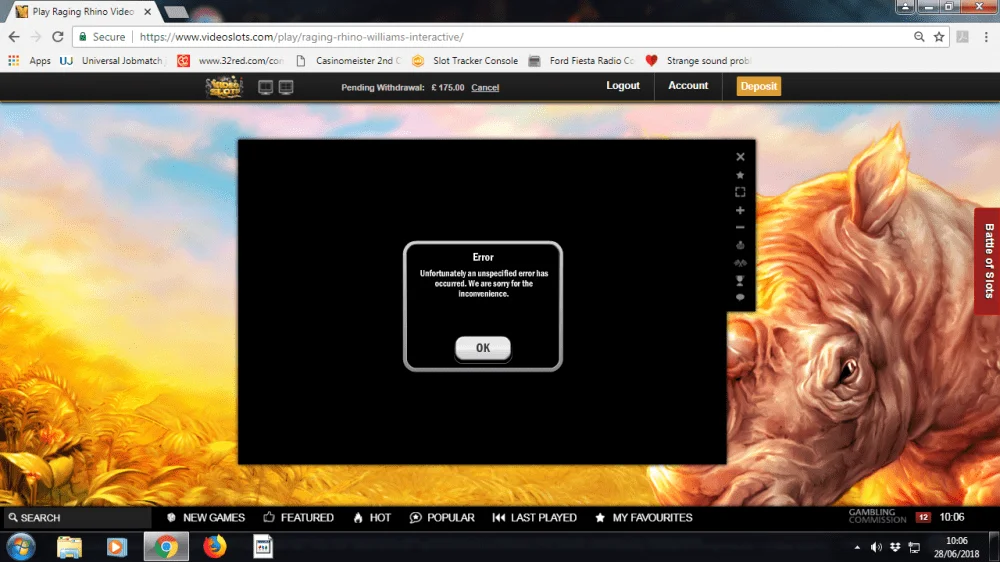This screenshot has width=1000, height=562.
Task: Shrink the game window with the minus icon
Action: pyautogui.click(x=740, y=227)
